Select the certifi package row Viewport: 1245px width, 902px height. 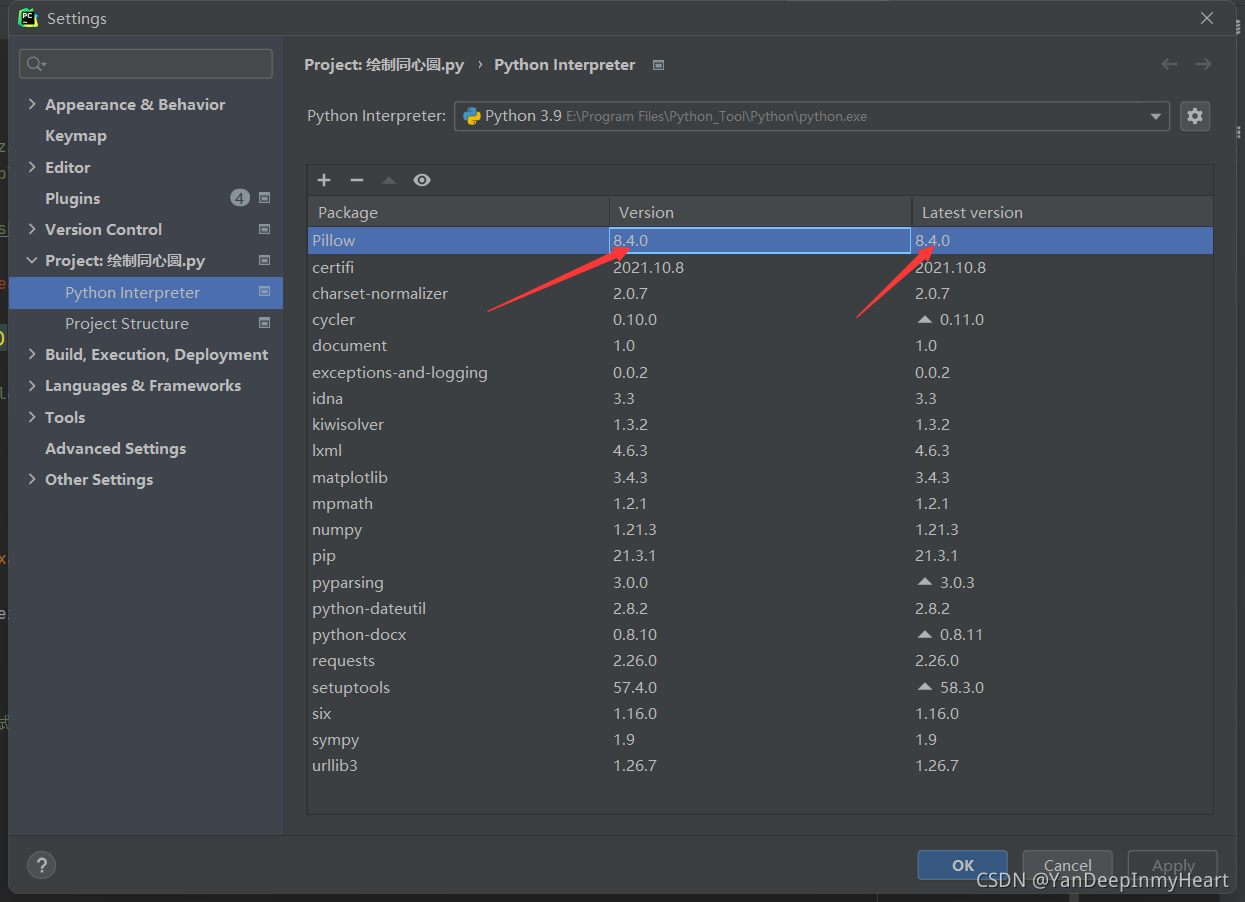(760, 267)
